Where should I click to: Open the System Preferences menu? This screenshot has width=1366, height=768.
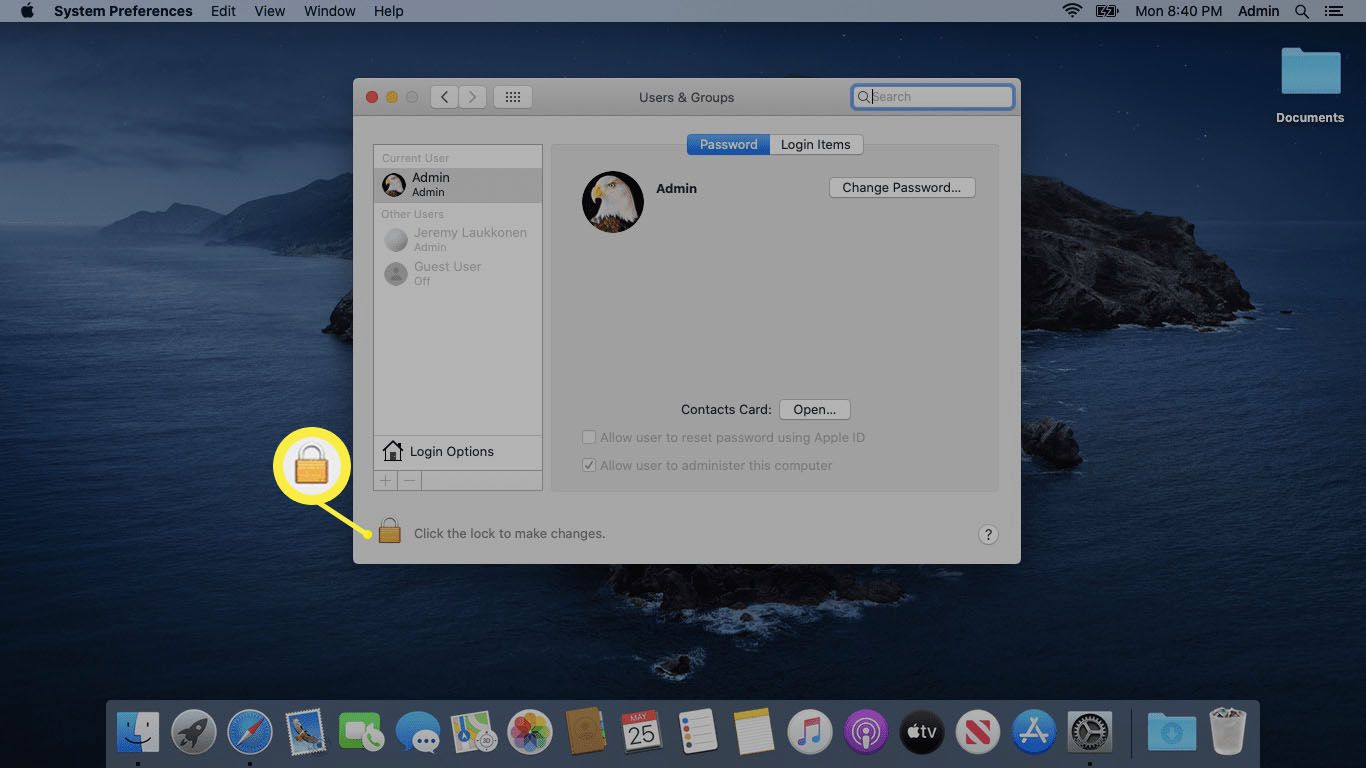pyautogui.click(x=123, y=11)
